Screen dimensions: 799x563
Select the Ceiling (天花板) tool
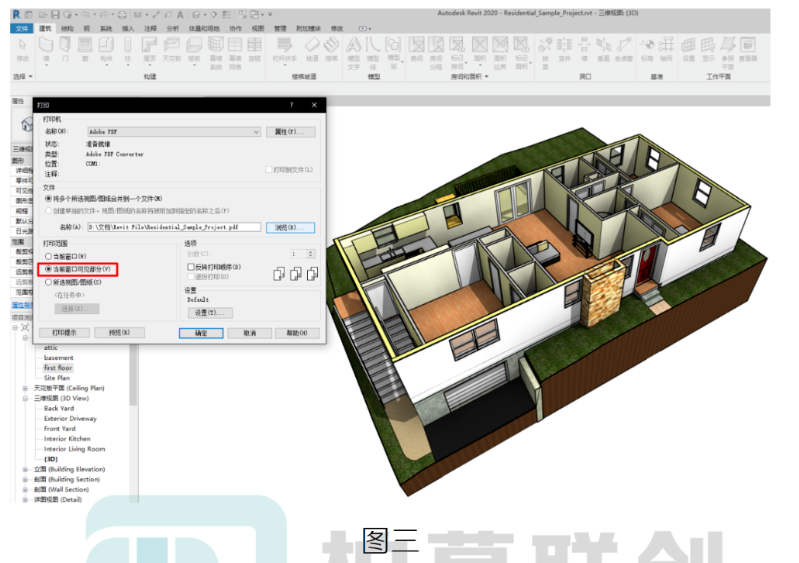[x=171, y=49]
